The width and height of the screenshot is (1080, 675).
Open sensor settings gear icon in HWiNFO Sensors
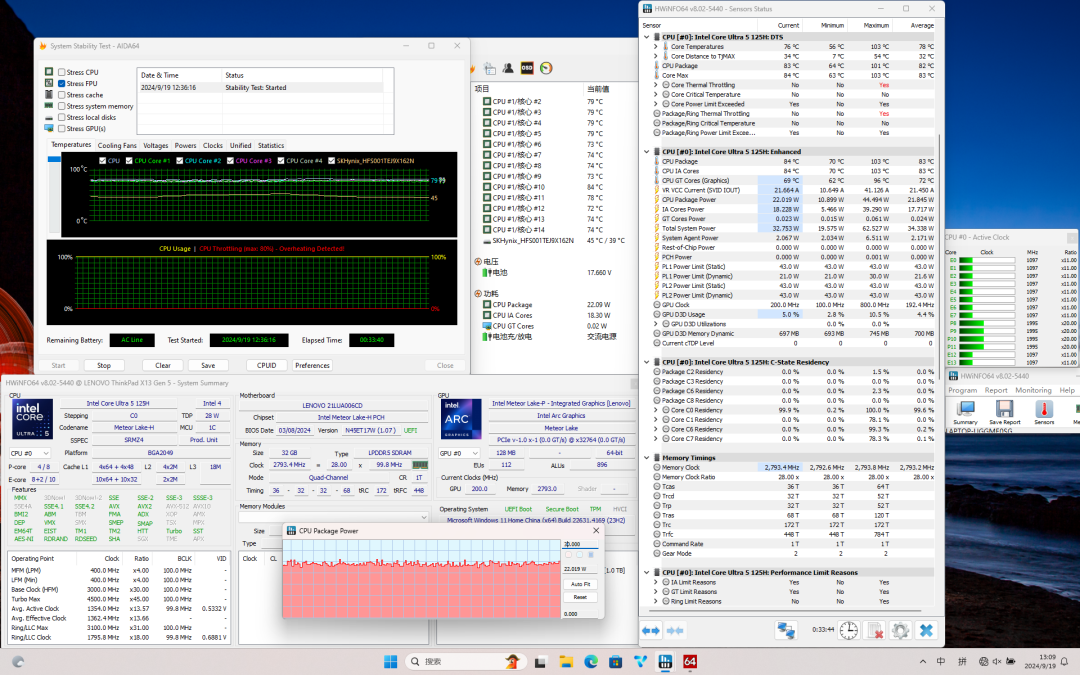coord(900,630)
